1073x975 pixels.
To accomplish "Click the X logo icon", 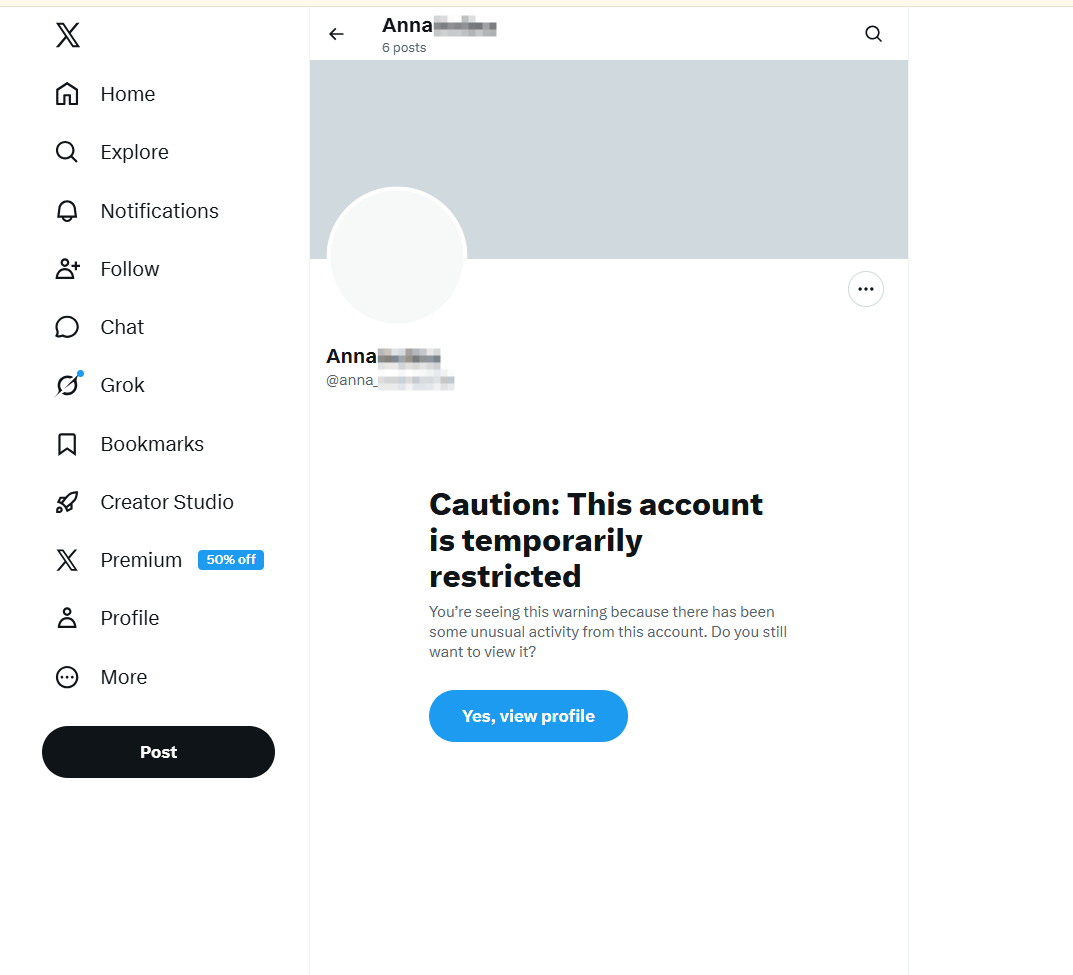I will (x=67, y=36).
